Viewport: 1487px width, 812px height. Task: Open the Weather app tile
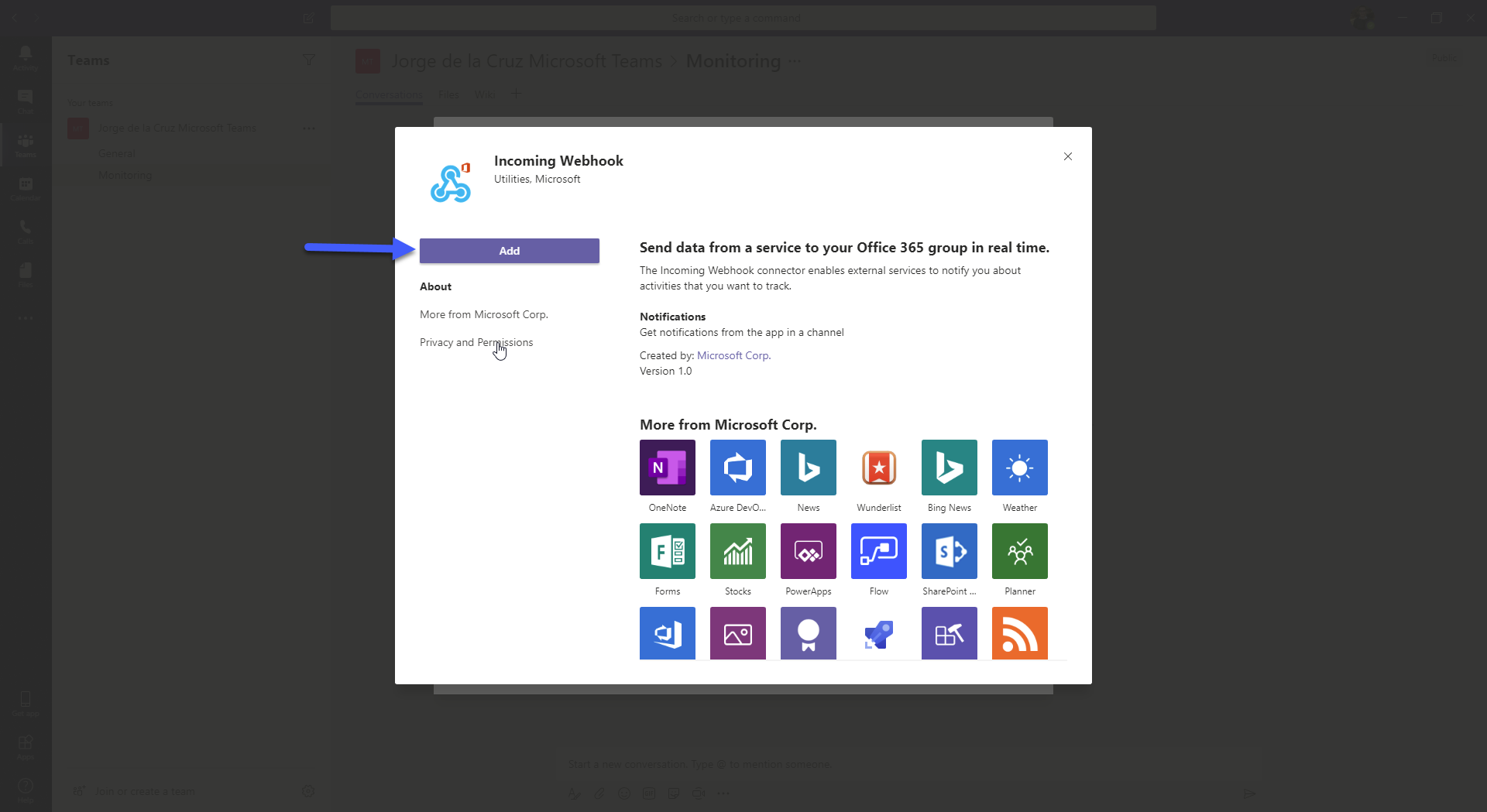(x=1020, y=468)
